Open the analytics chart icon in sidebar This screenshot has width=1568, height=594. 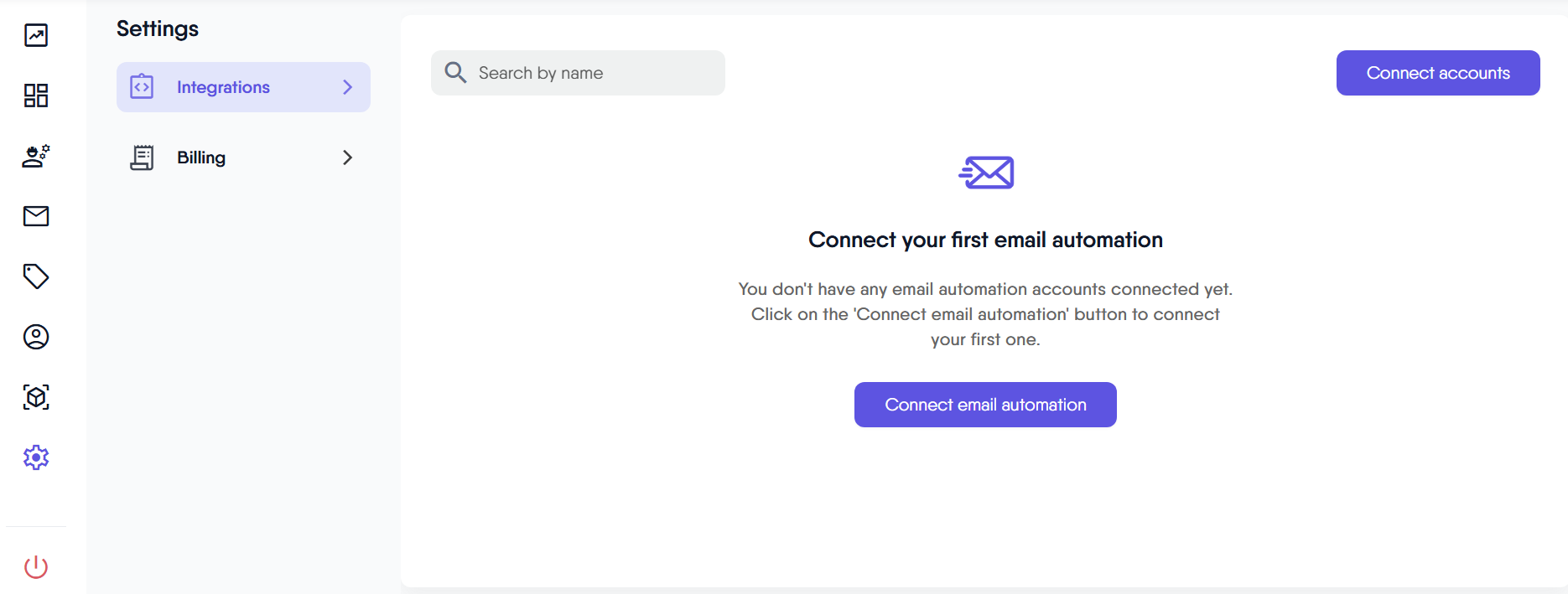36,35
